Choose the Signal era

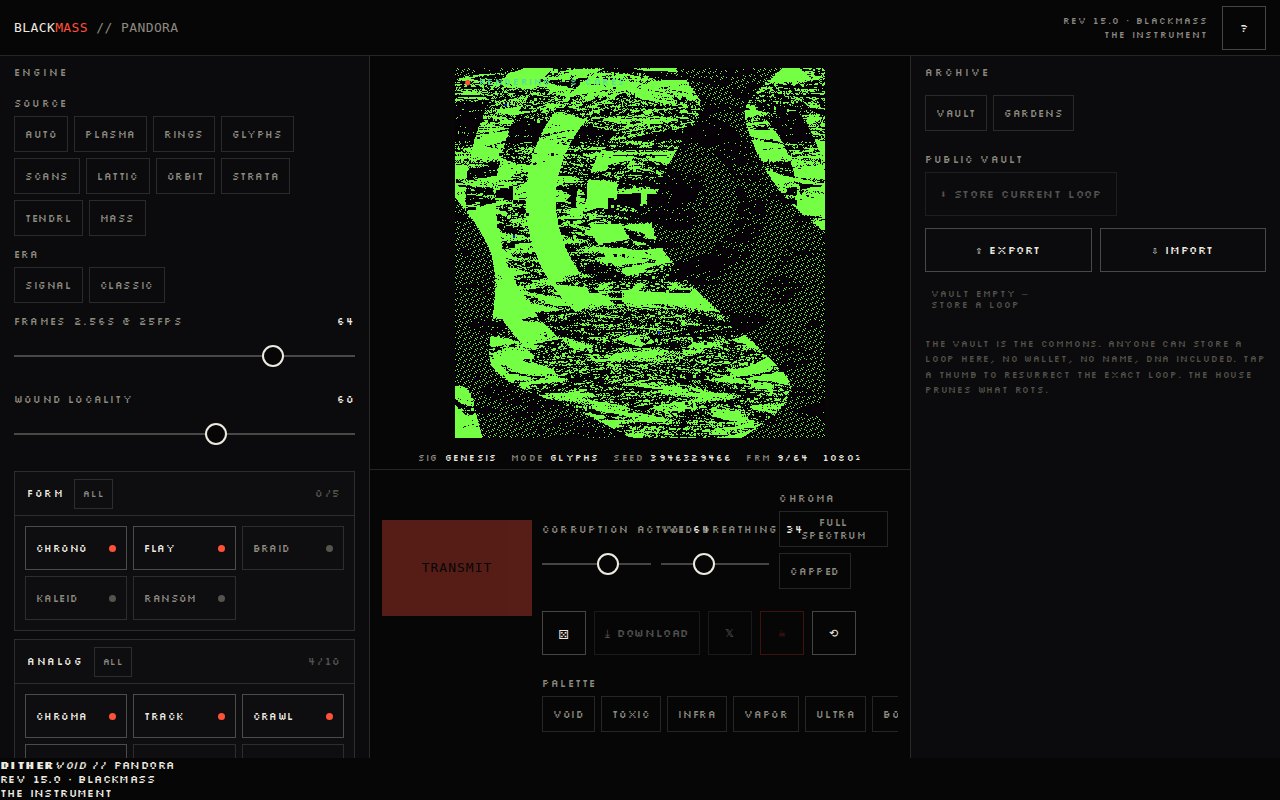click(49, 285)
